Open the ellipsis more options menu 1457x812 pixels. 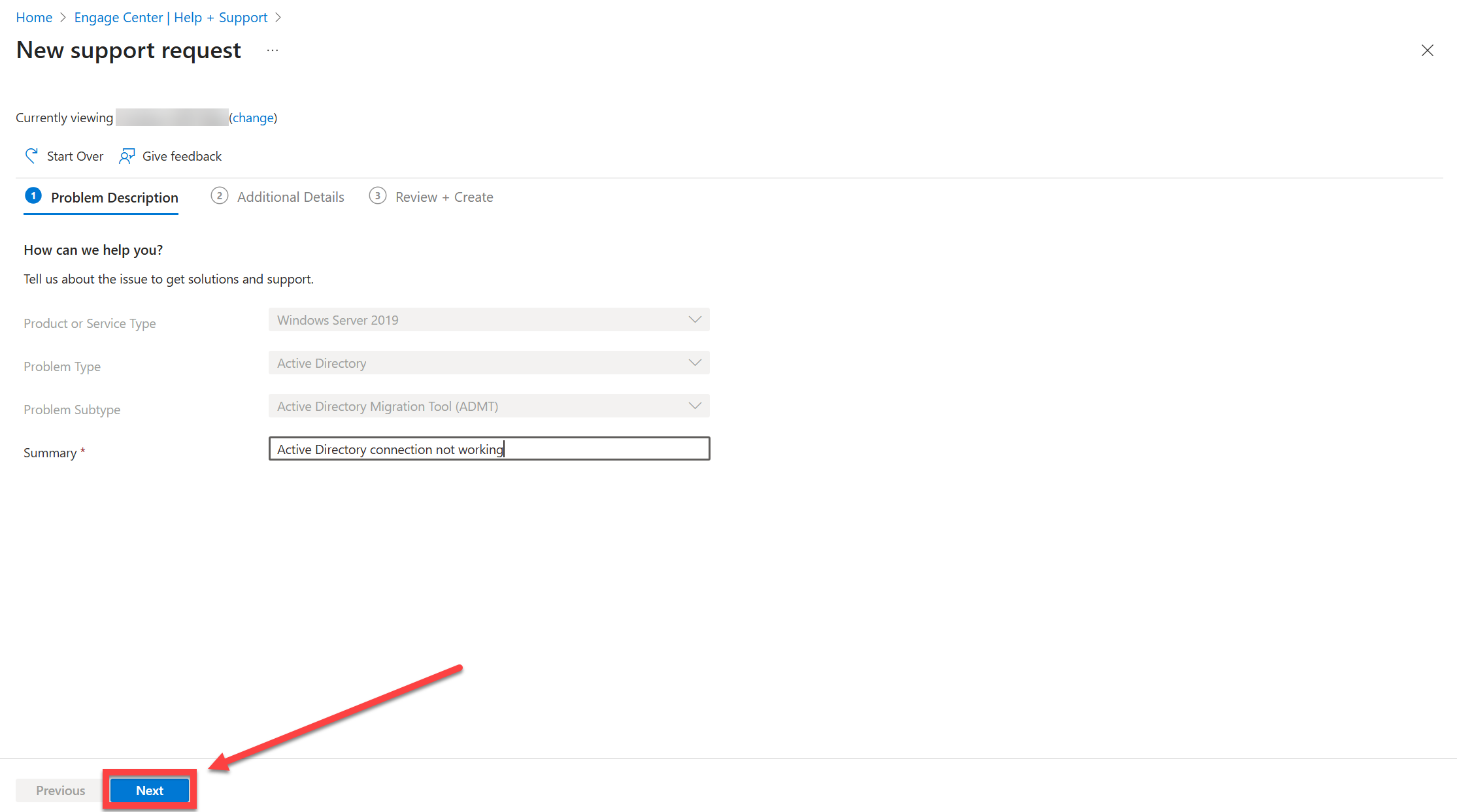(x=273, y=50)
